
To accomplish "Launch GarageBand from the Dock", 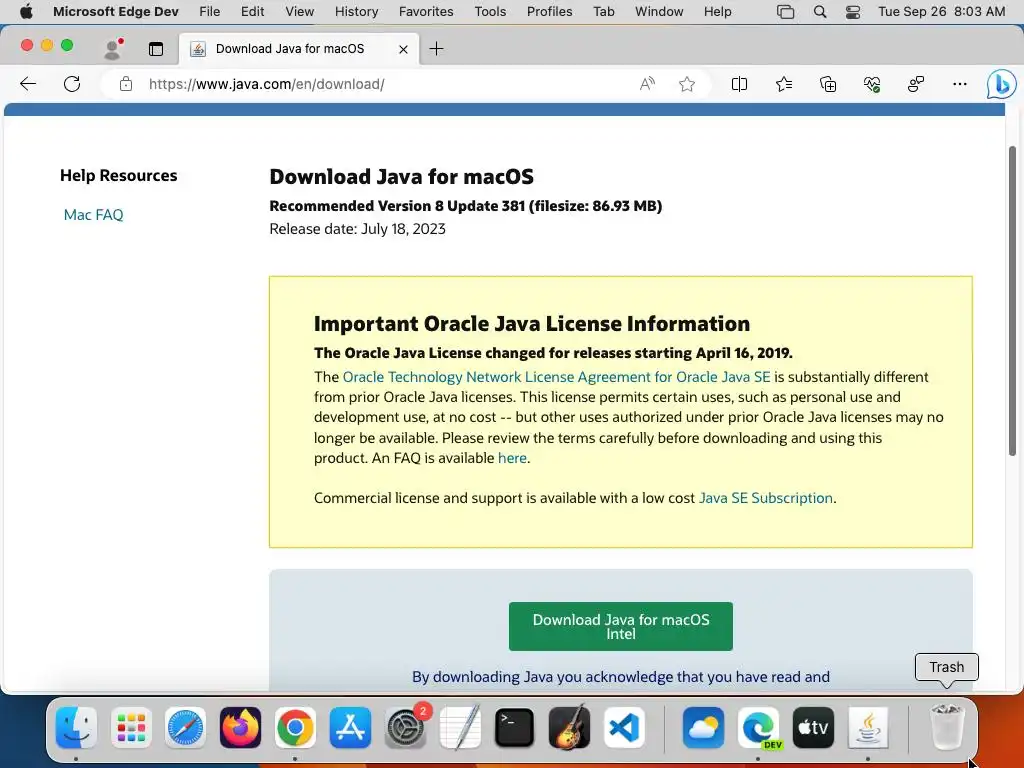I will coord(569,727).
